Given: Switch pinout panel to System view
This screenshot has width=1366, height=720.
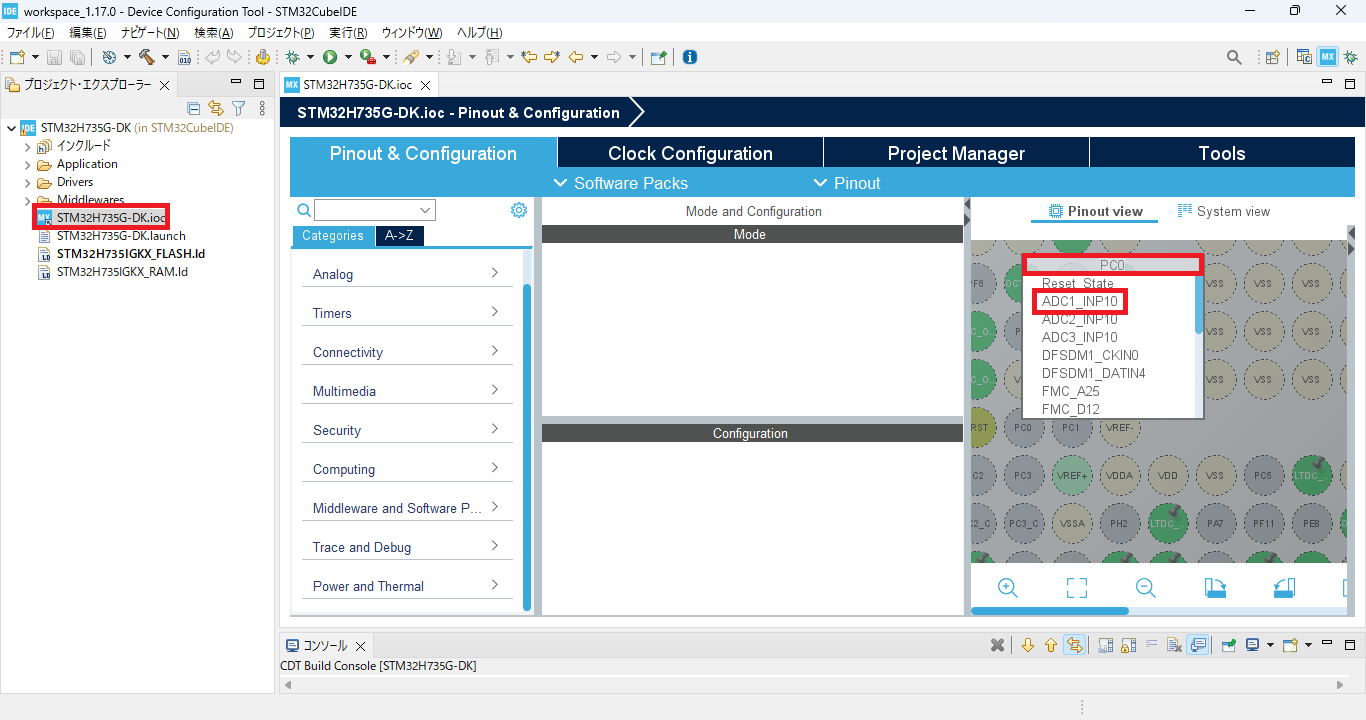Looking at the screenshot, I should 1224,211.
